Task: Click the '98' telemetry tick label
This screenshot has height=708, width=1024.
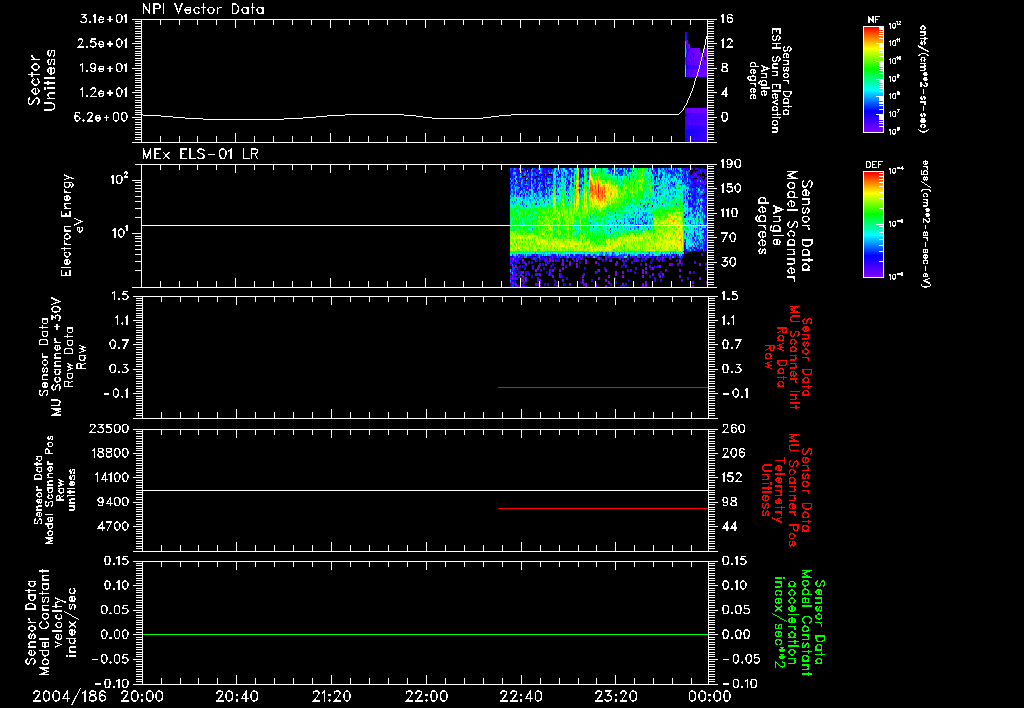Action: (x=728, y=502)
